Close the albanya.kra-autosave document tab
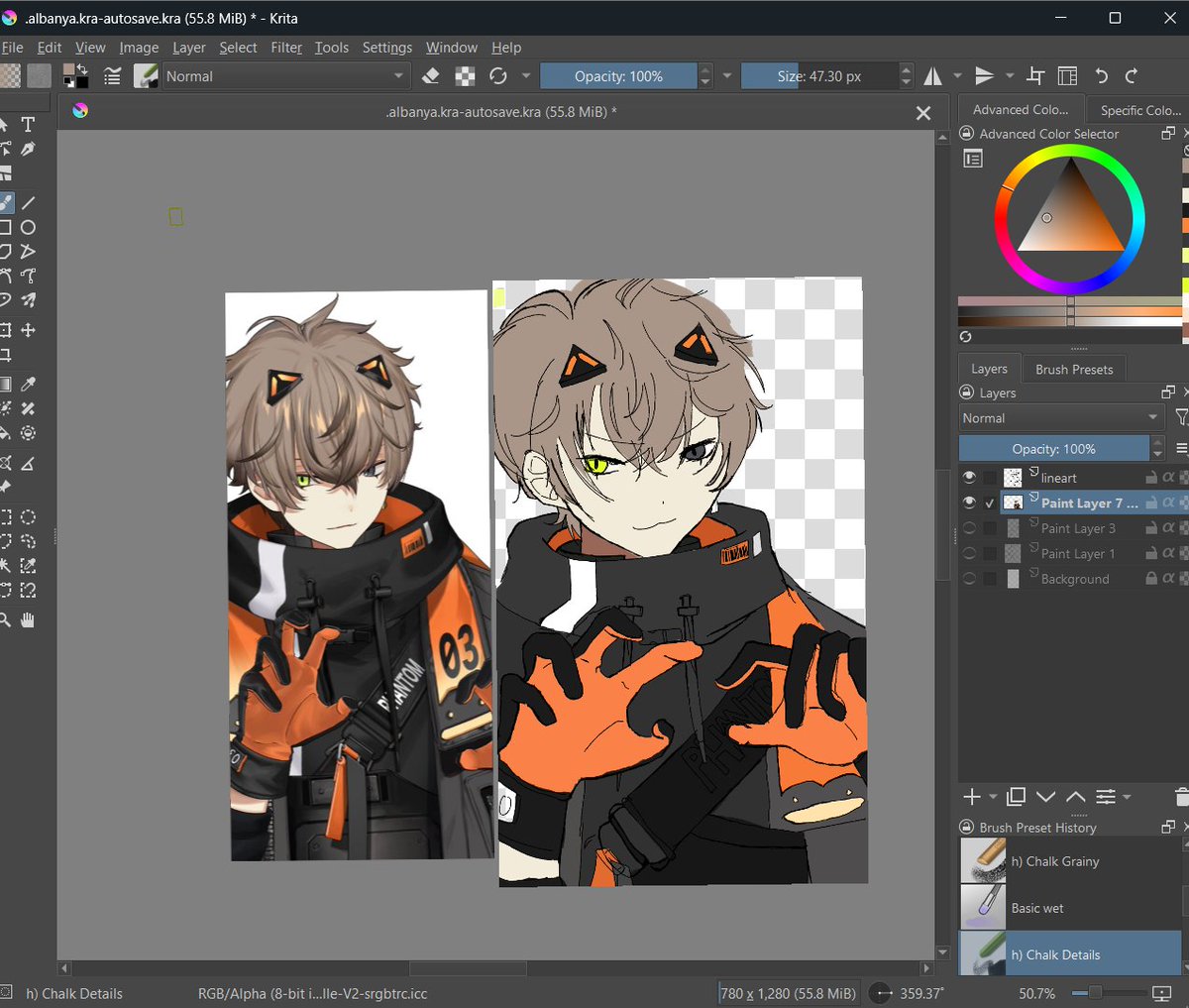The height and width of the screenshot is (1008, 1189). (x=923, y=113)
